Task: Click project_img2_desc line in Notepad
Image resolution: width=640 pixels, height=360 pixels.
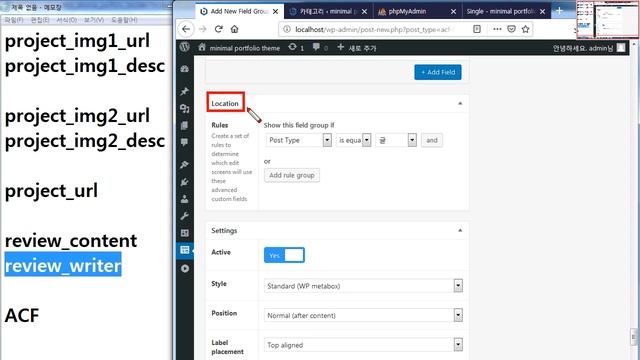Action: click(85, 141)
